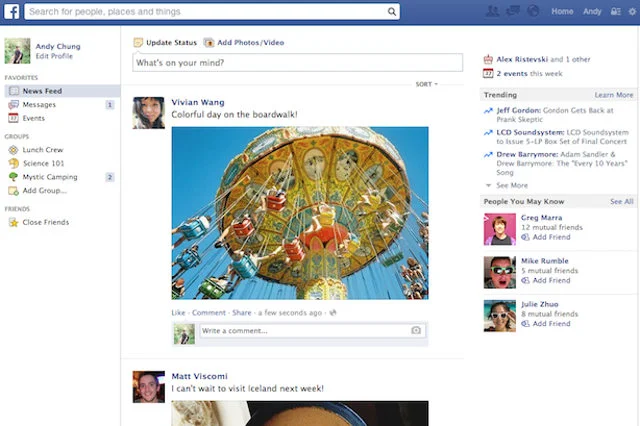Like Vivian Wang's post
Screen dimensions: 640x426
click(x=178, y=313)
